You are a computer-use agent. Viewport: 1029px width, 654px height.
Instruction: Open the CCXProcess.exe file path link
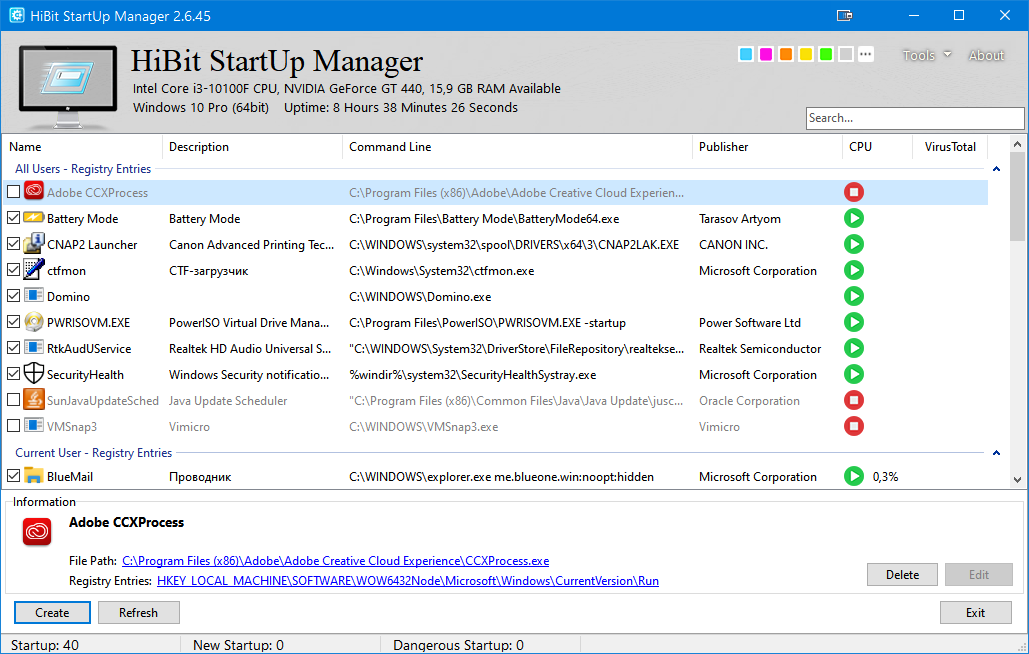click(335, 561)
